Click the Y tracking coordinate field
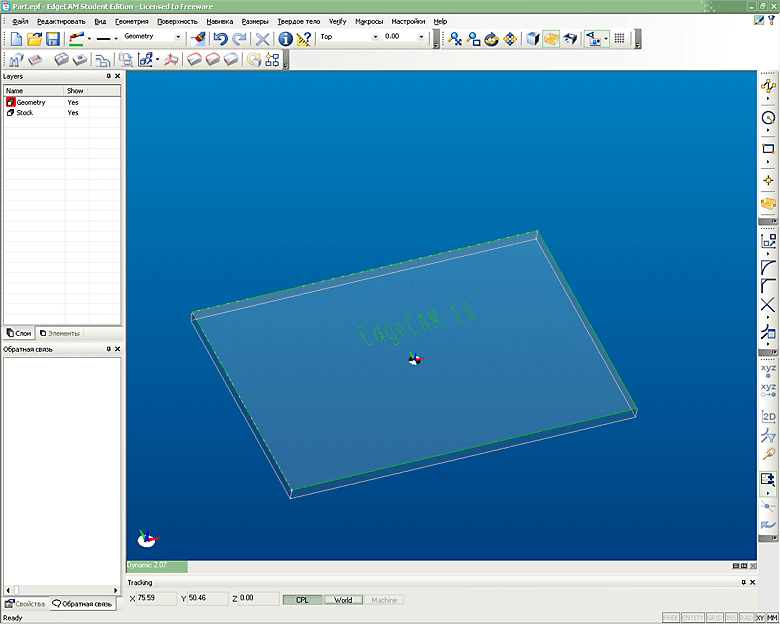This screenshot has width=780, height=624. pos(208,598)
